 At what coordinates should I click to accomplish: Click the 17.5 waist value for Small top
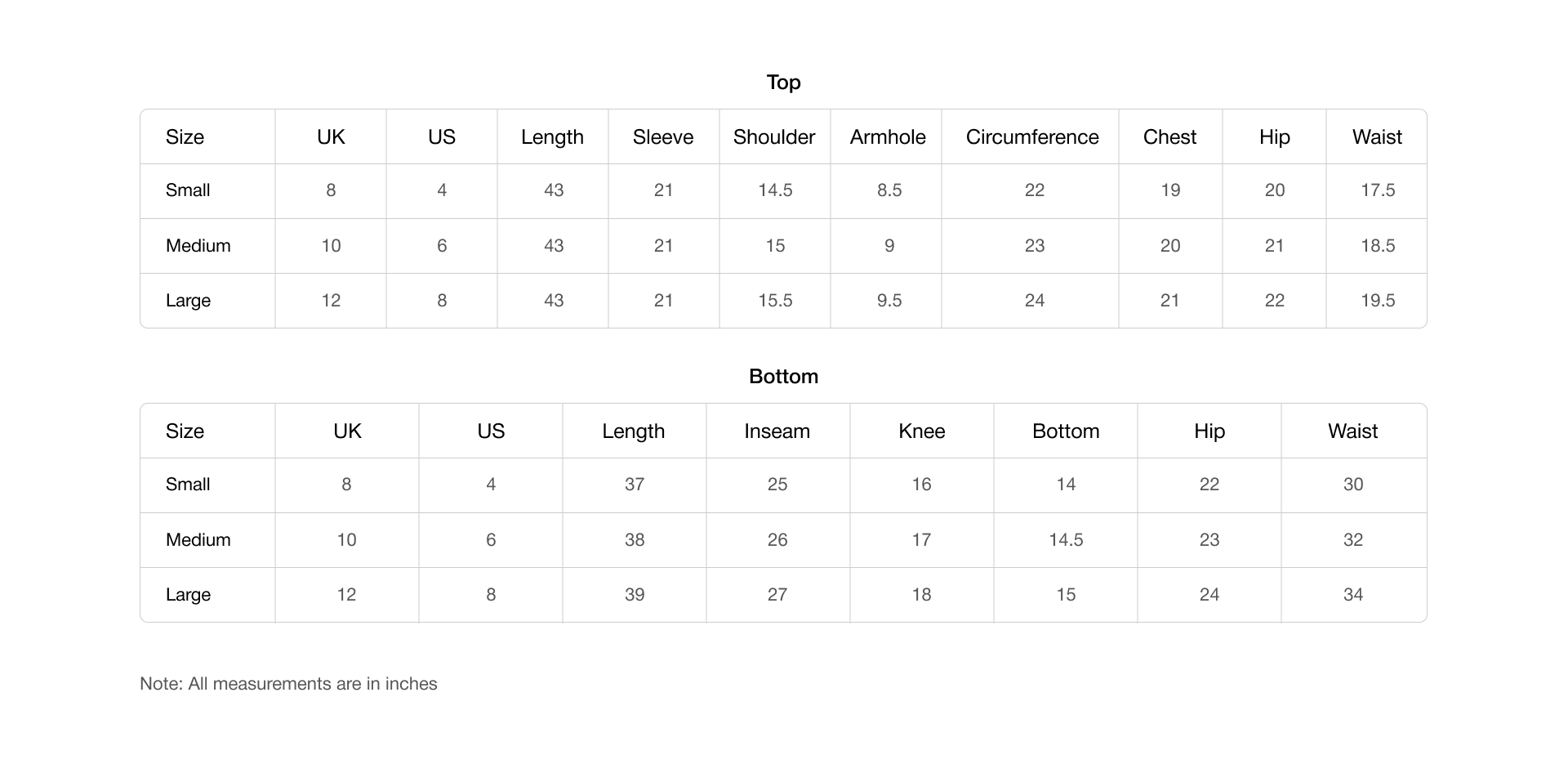click(x=1378, y=190)
